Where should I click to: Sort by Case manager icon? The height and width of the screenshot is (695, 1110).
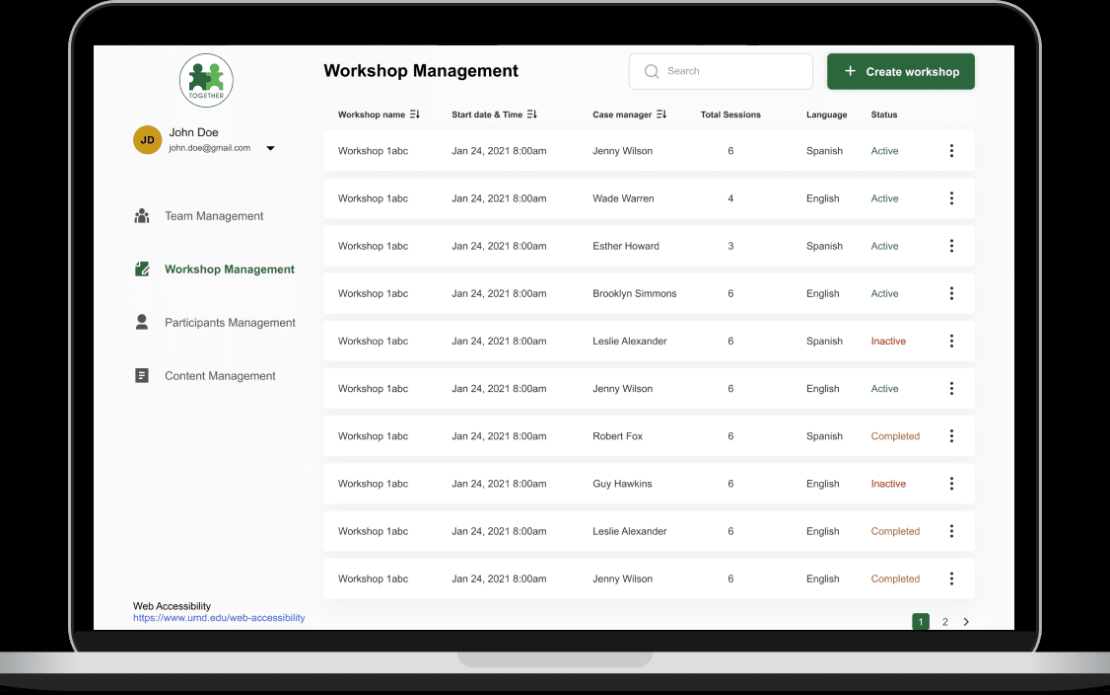pos(661,114)
